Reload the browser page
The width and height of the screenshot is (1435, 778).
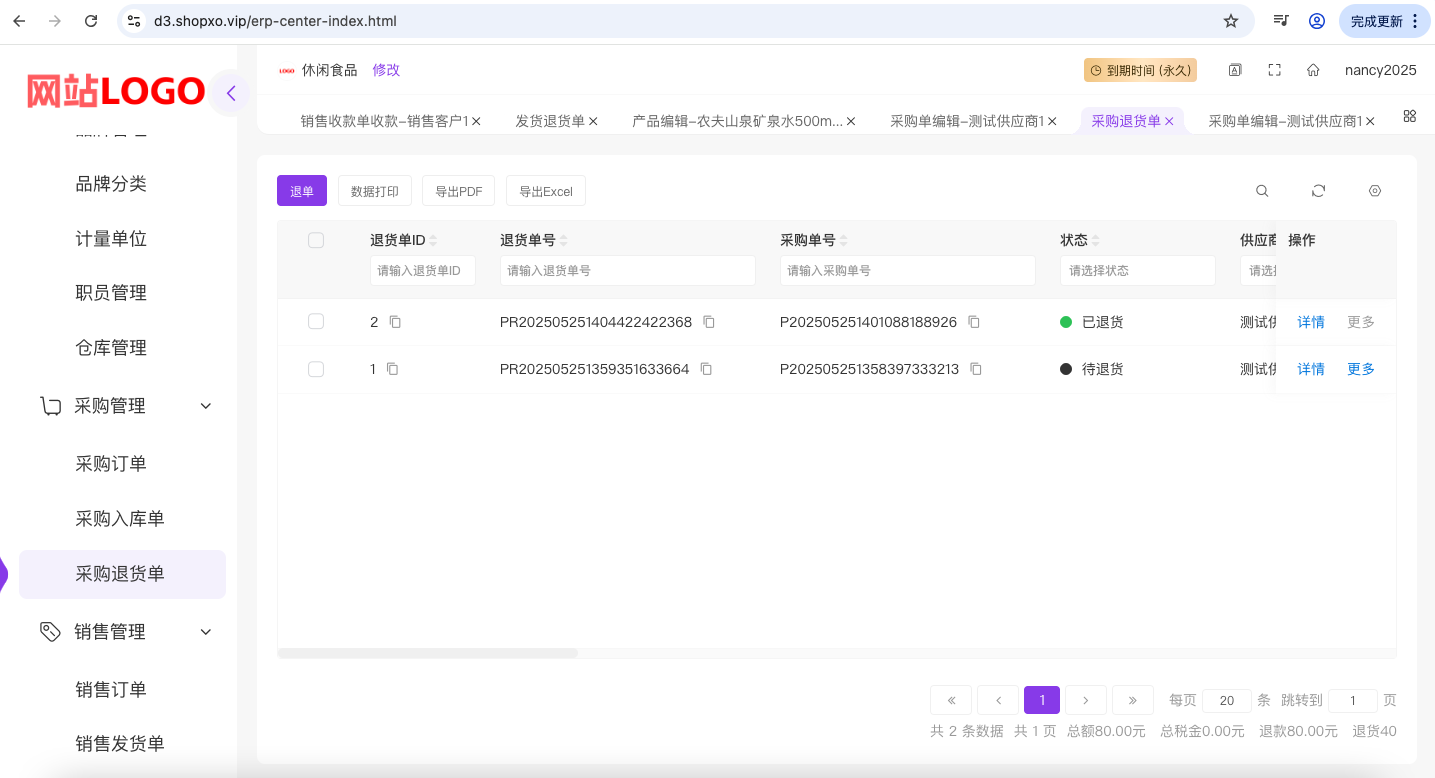point(91,21)
